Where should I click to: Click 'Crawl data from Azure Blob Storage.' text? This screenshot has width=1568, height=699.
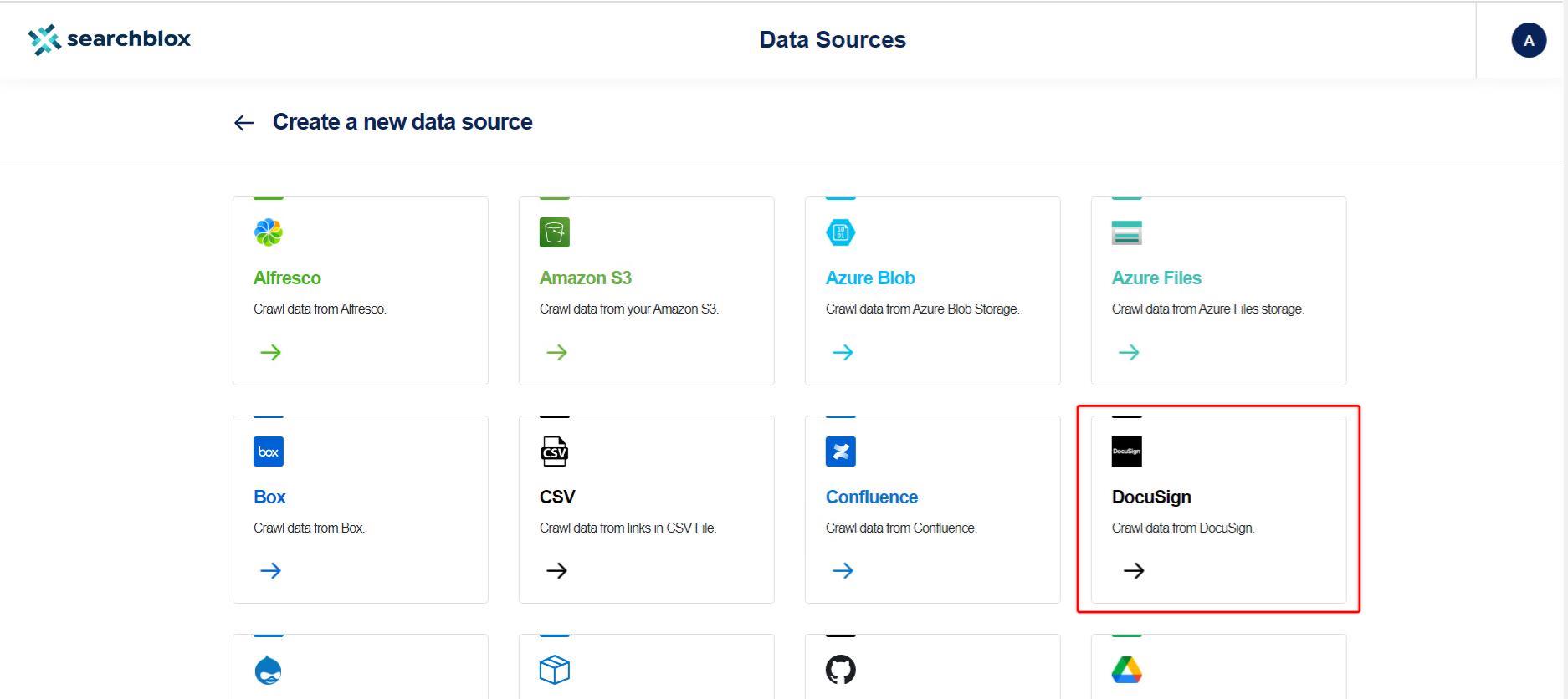[x=923, y=309]
